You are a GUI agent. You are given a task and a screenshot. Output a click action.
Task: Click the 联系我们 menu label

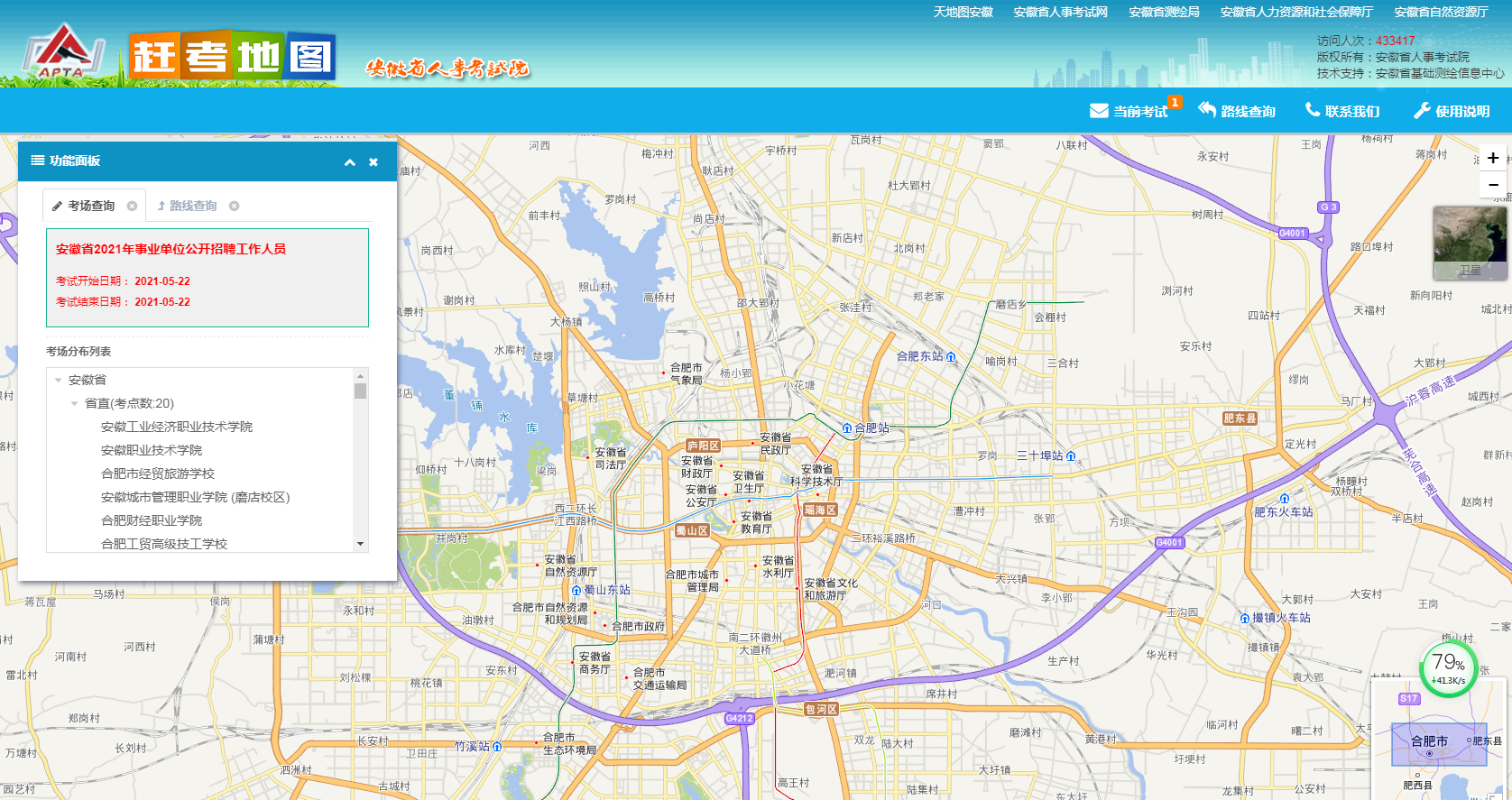pyautogui.click(x=1352, y=112)
